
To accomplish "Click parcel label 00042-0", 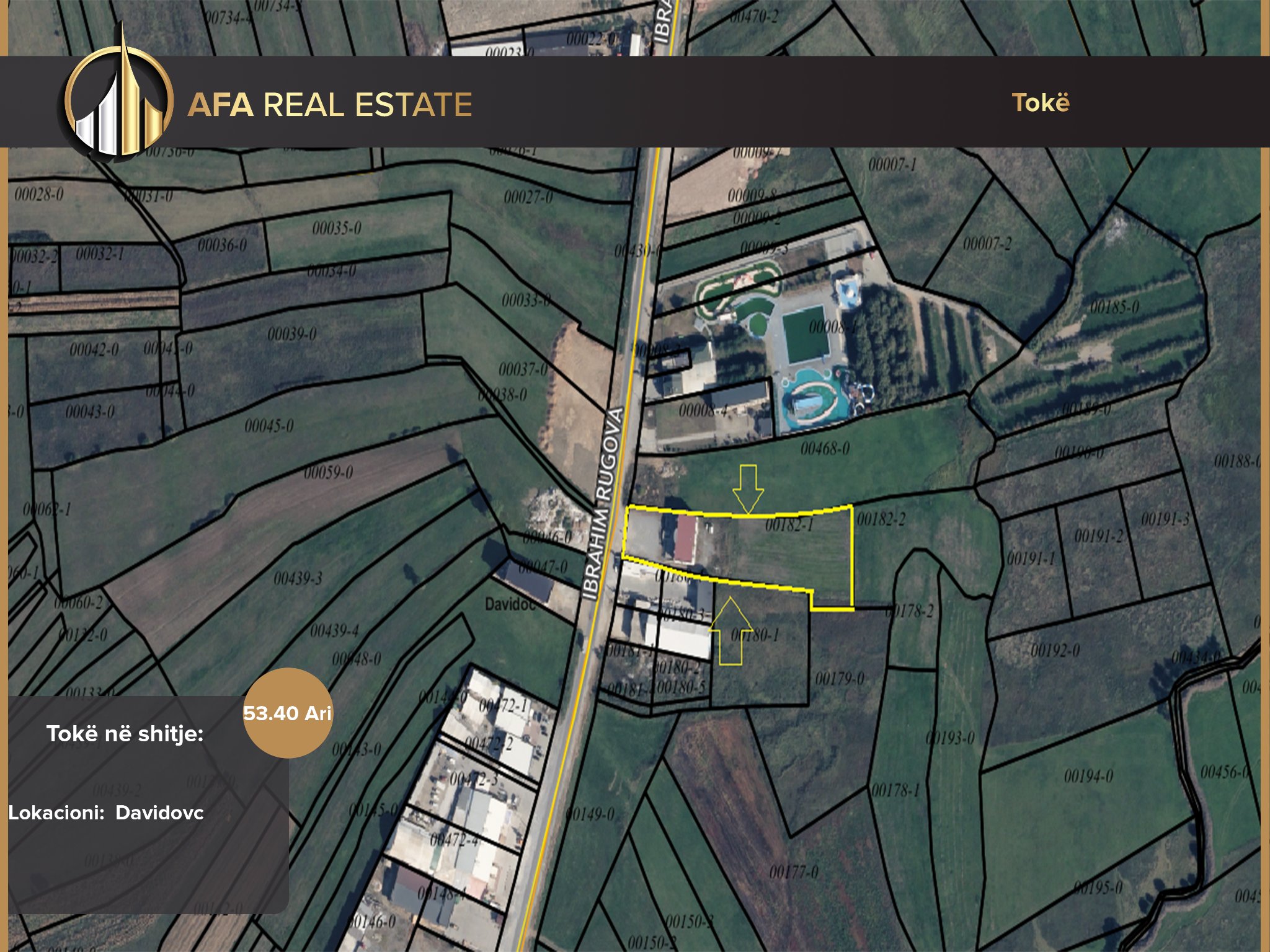I will [94, 350].
